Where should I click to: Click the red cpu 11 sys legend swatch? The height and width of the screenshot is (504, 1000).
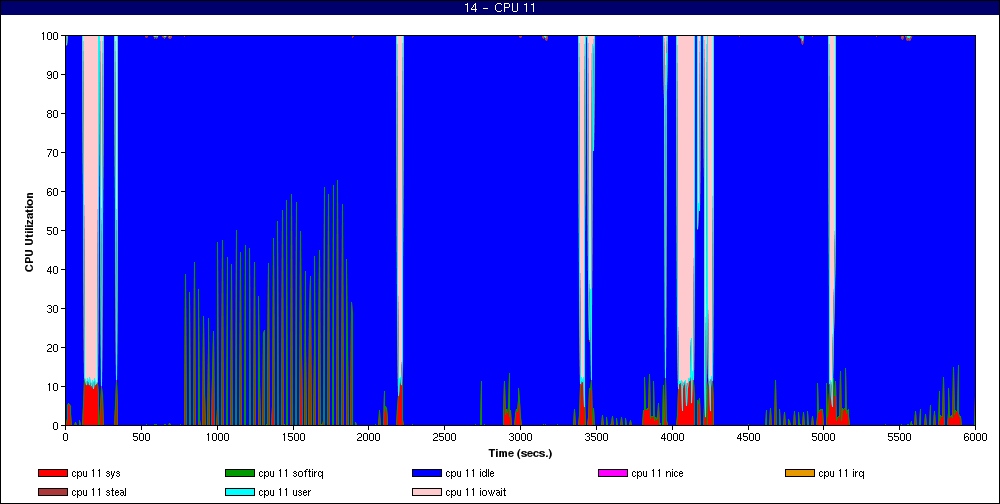52,473
